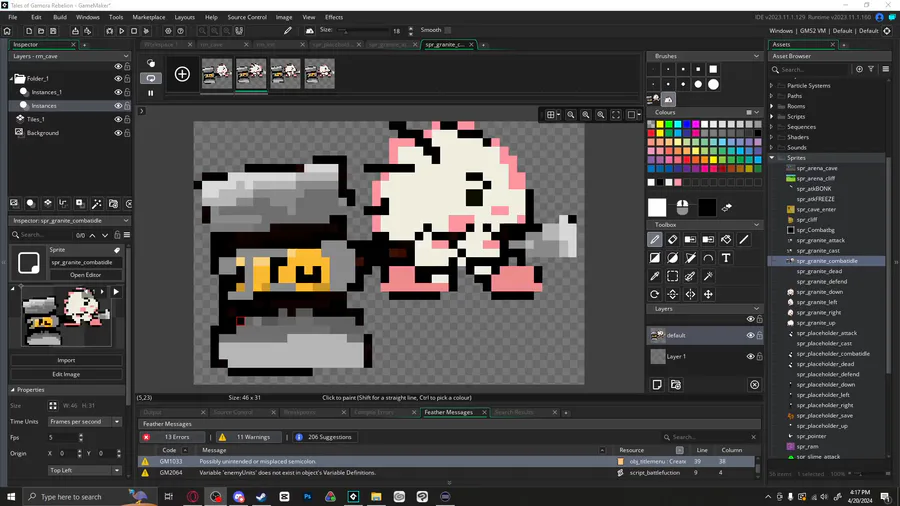The height and width of the screenshot is (506, 900).
Task: Filter by 206 Suggestions button
Action: coord(325,437)
